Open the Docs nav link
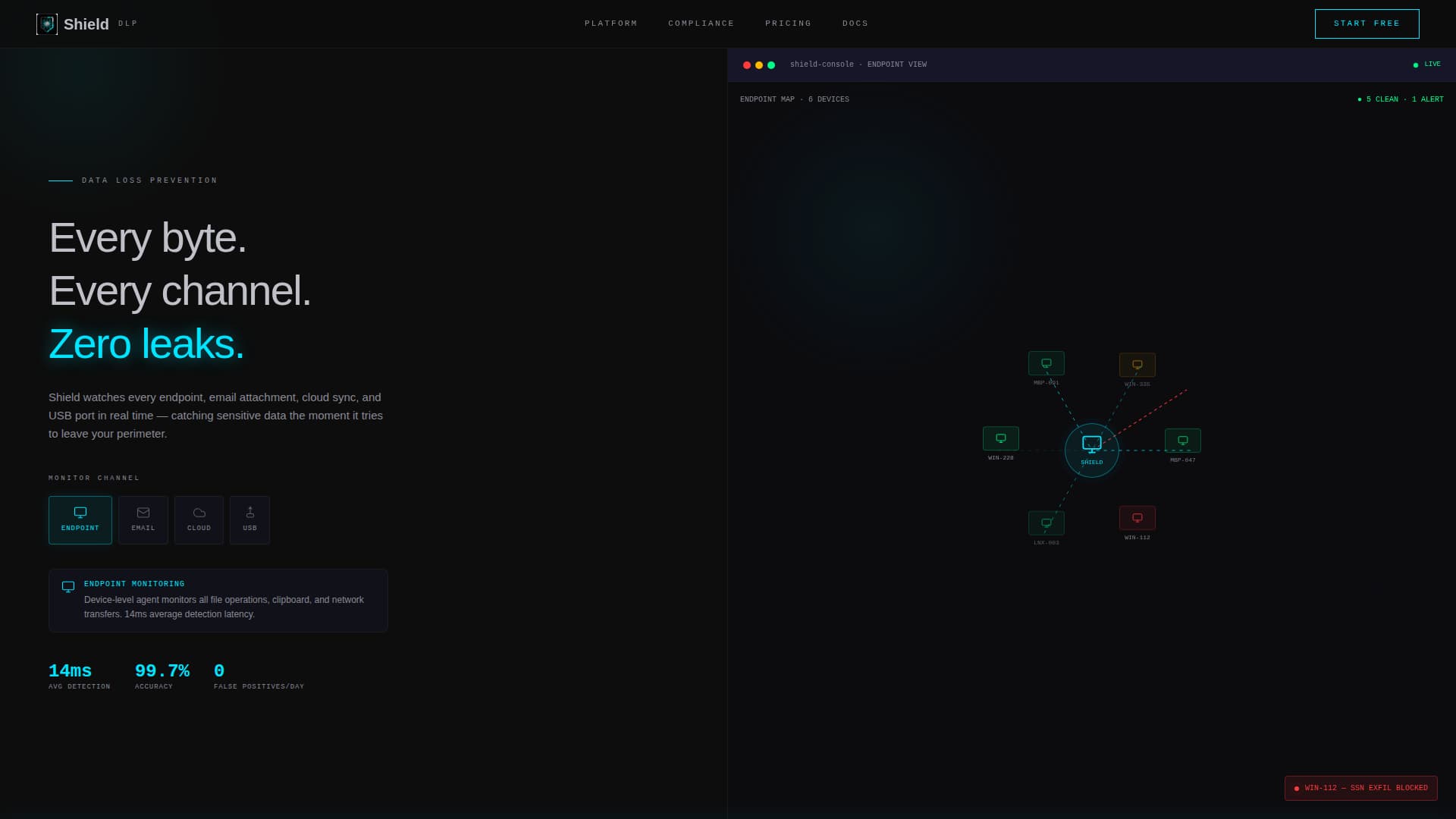 pos(855,24)
